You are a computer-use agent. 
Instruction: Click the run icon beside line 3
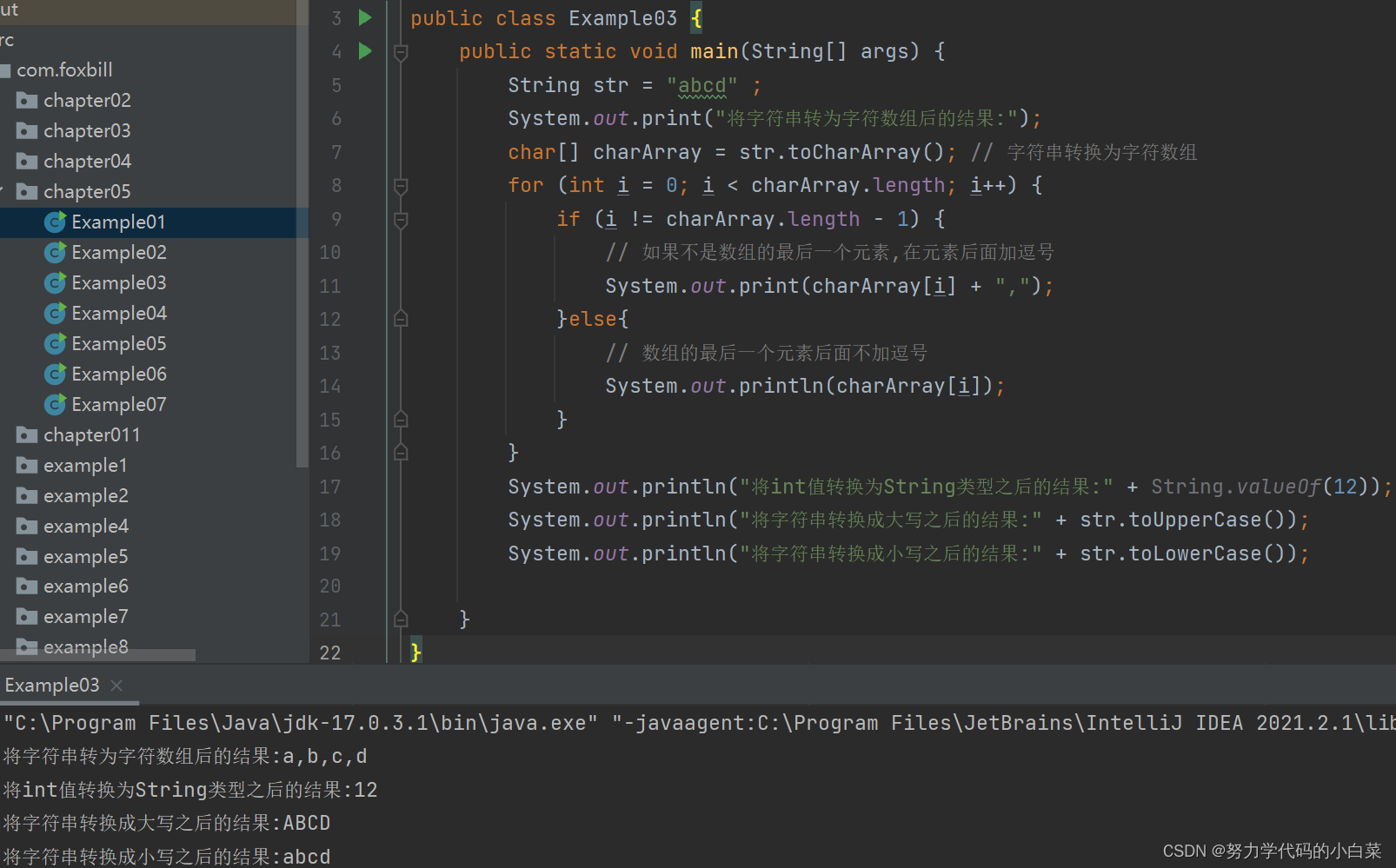pyautogui.click(x=364, y=17)
